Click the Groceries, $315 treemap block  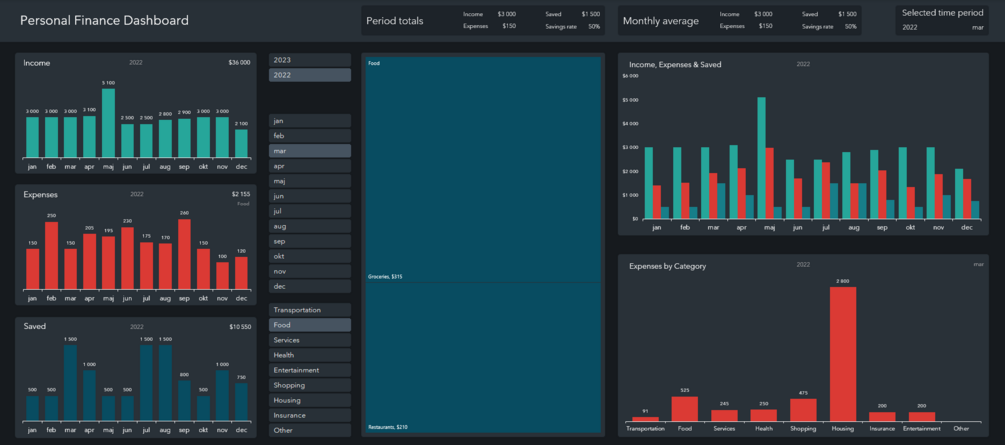[483, 170]
